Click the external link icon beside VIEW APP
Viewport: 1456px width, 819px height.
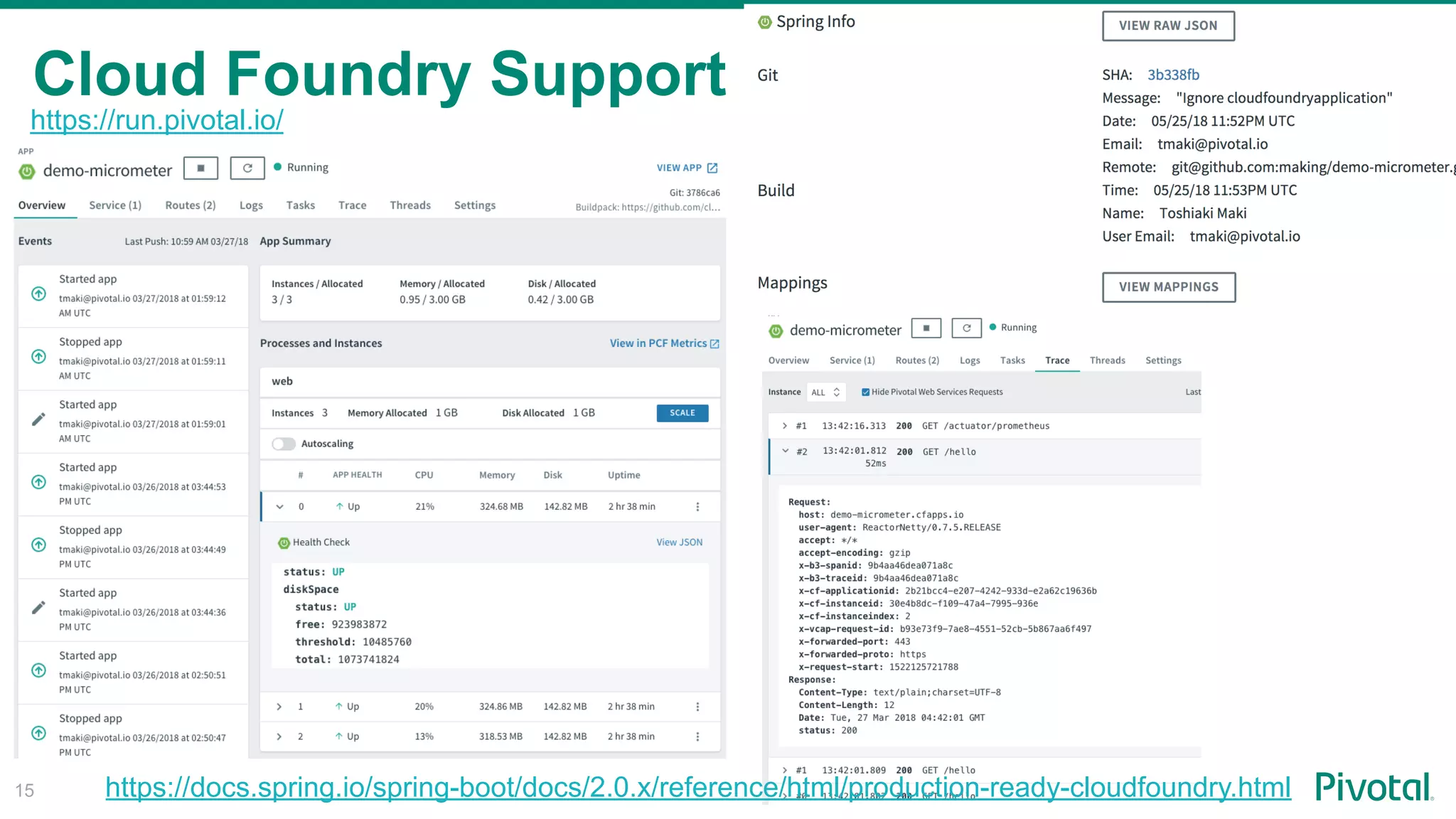click(712, 168)
